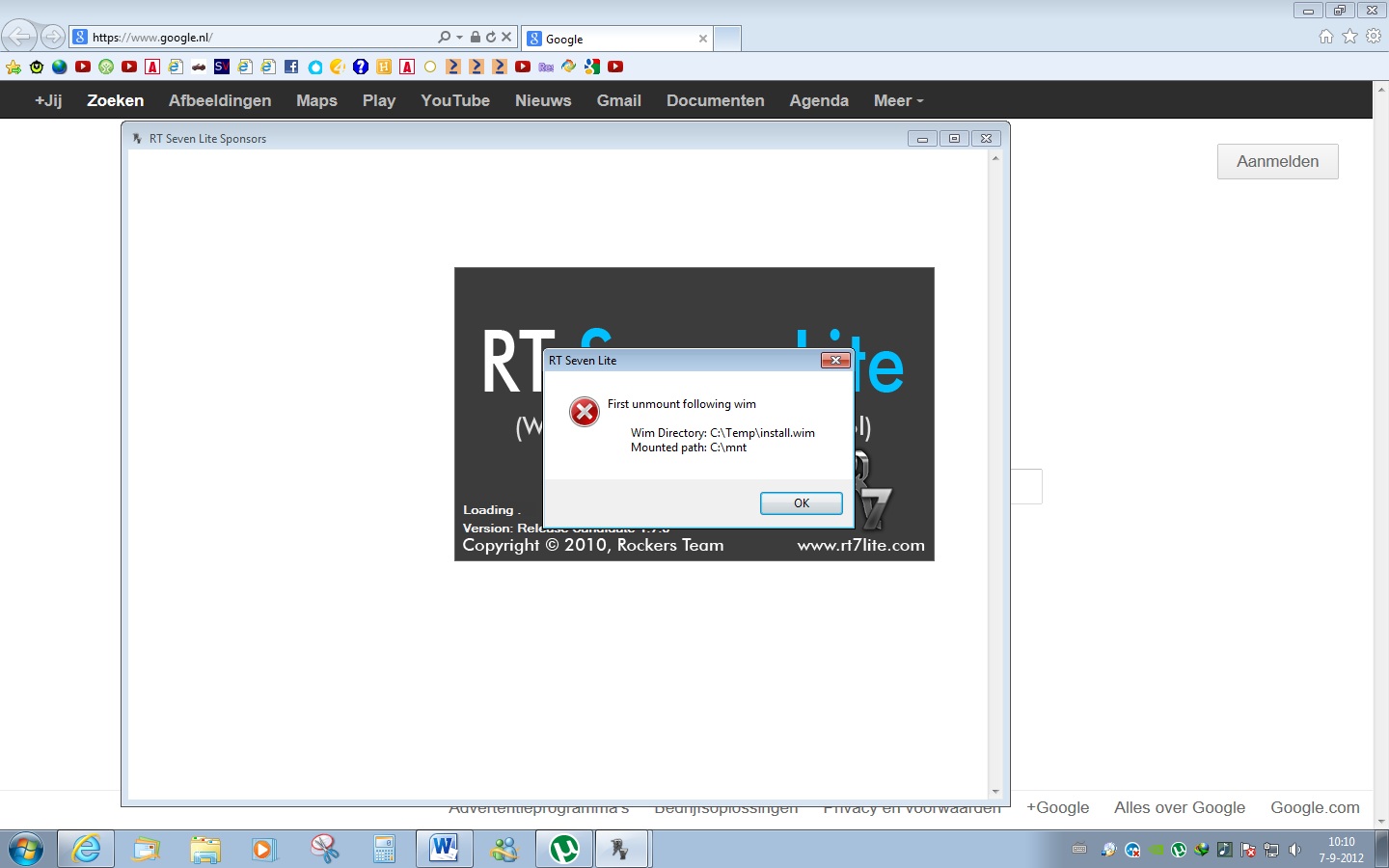Open Windows Live Messenger in taskbar
Screen dimensions: 1389x868
tap(504, 850)
